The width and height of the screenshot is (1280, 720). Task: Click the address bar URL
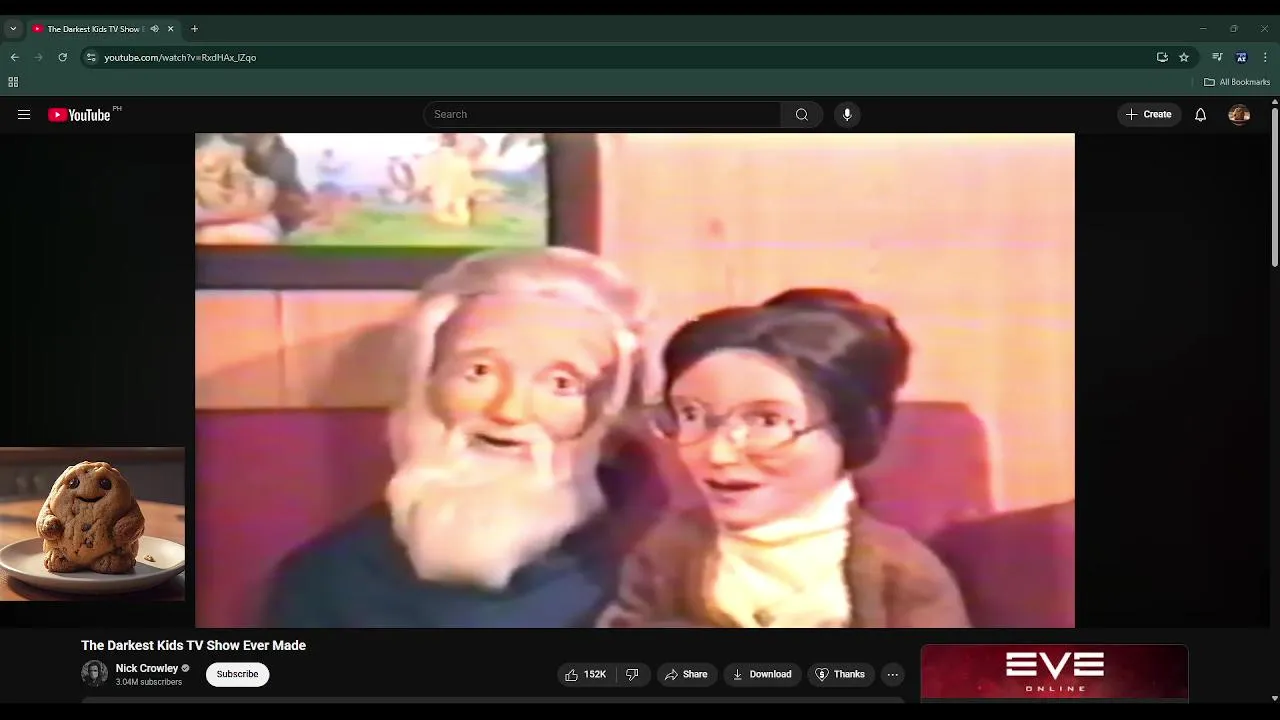click(x=180, y=58)
